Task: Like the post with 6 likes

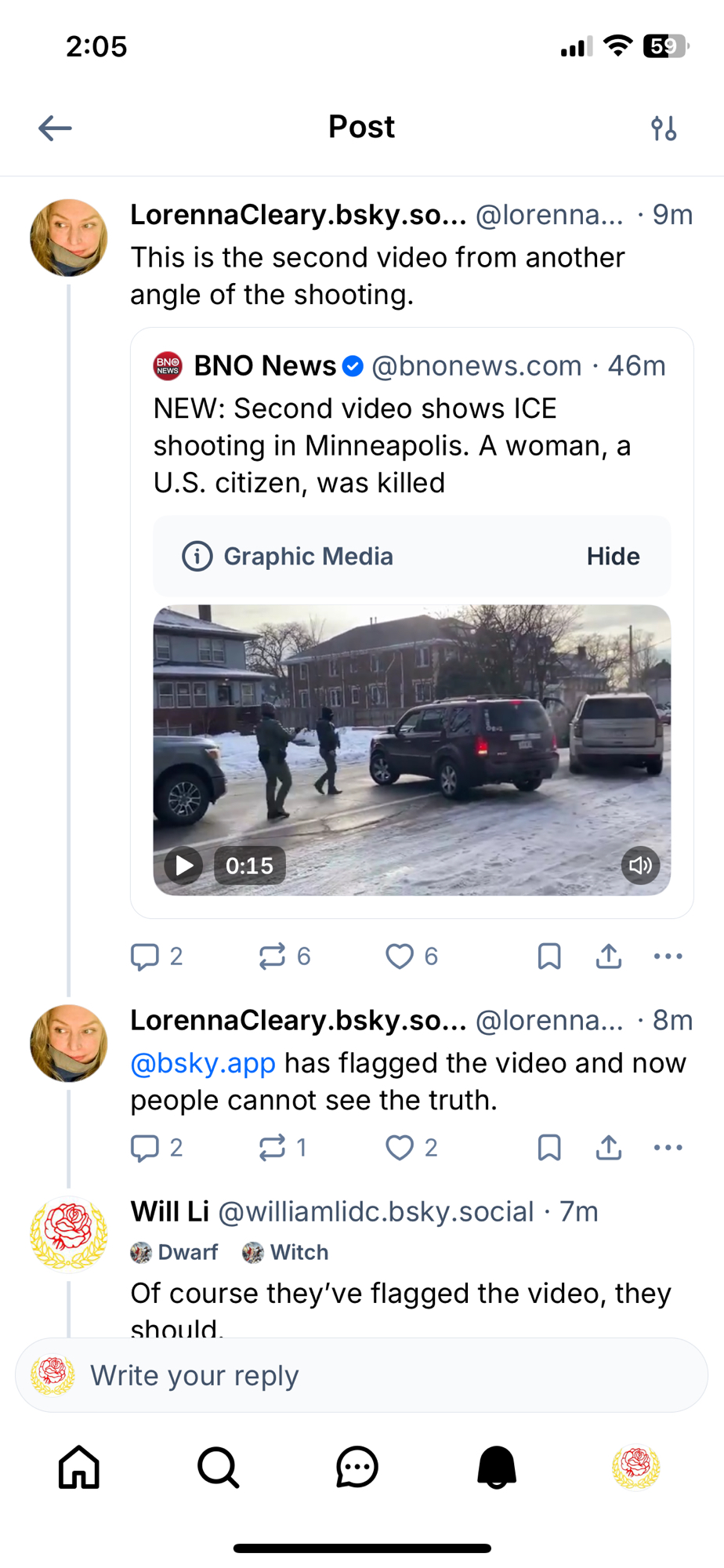Action: pos(400,956)
